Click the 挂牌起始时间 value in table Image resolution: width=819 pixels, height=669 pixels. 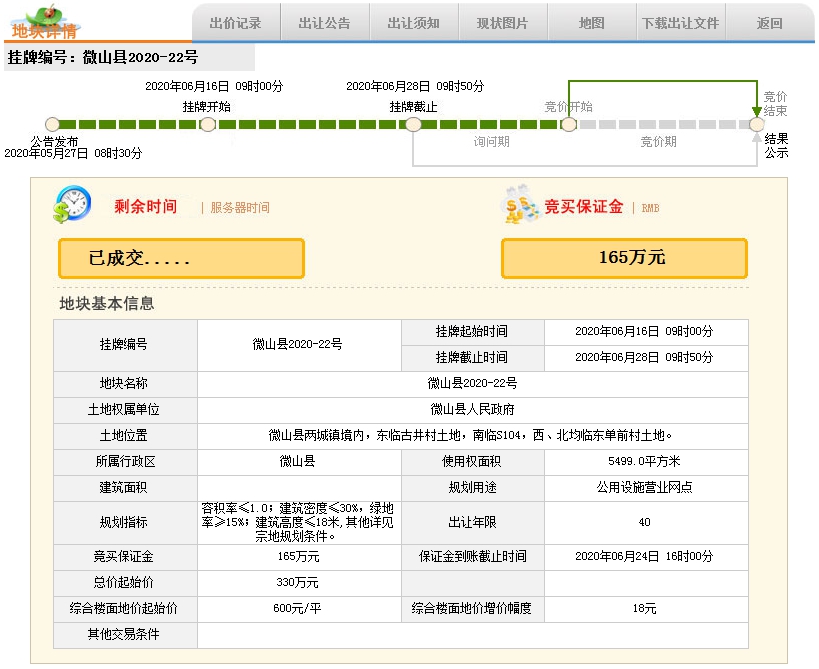[x=646, y=332]
